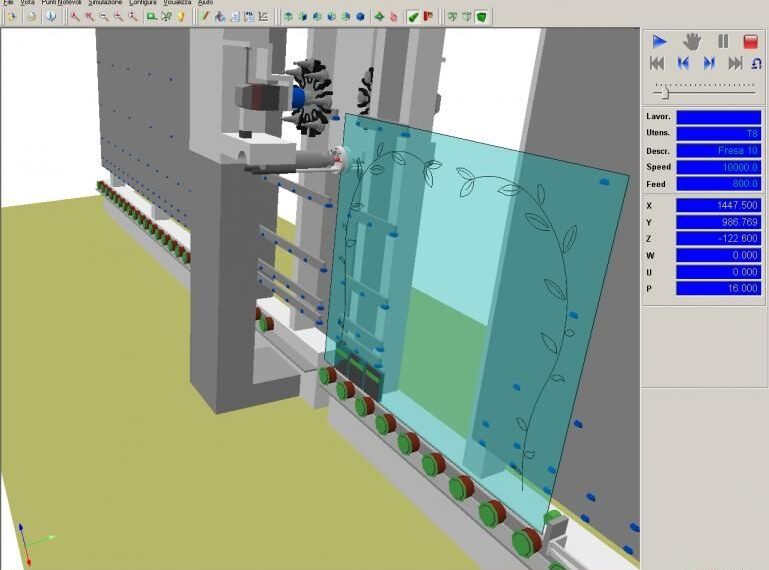Click the zoom-out magnifier with minus sign
The width and height of the screenshot is (769, 570).
click(x=104, y=17)
